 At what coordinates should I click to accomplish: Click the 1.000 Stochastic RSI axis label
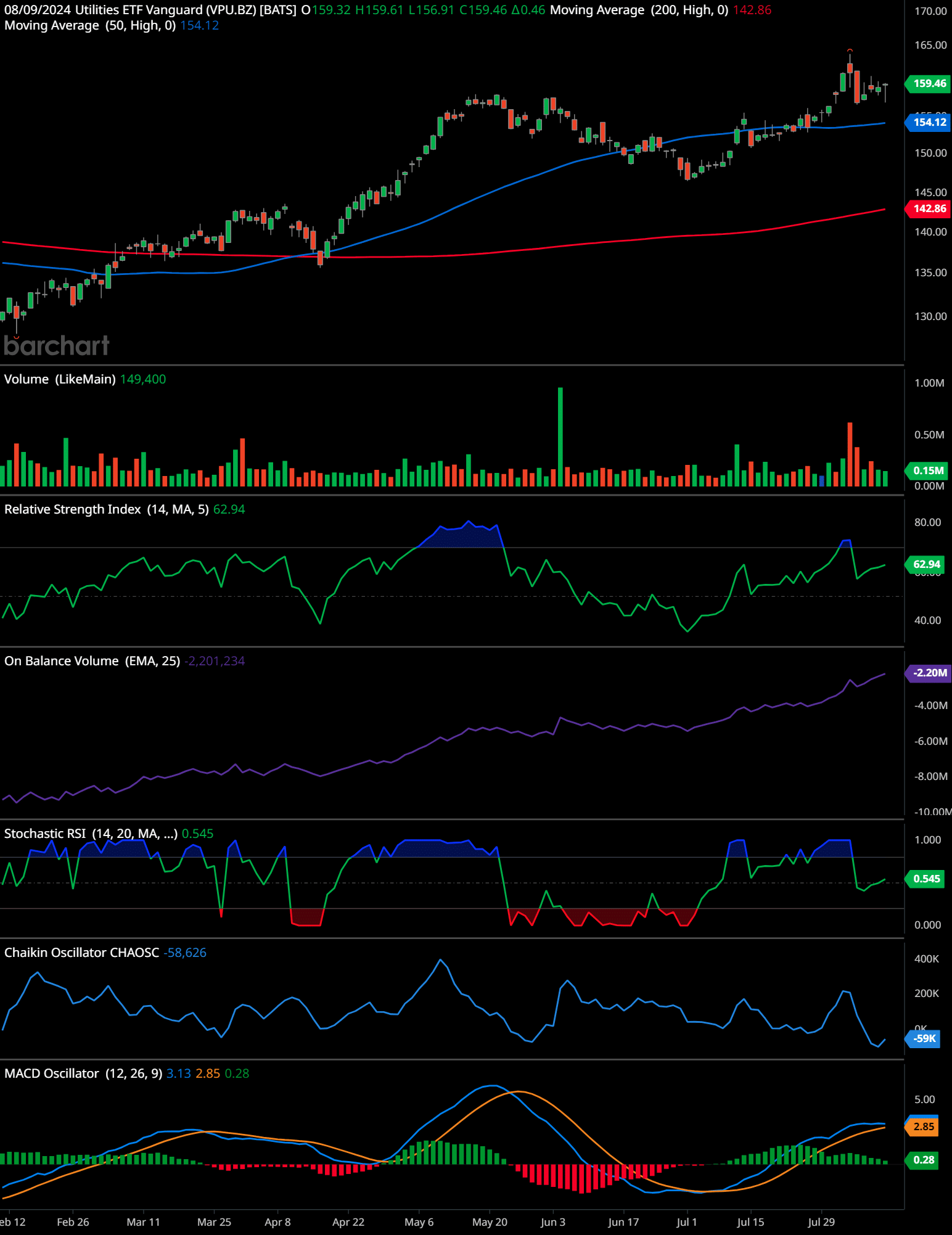click(927, 840)
